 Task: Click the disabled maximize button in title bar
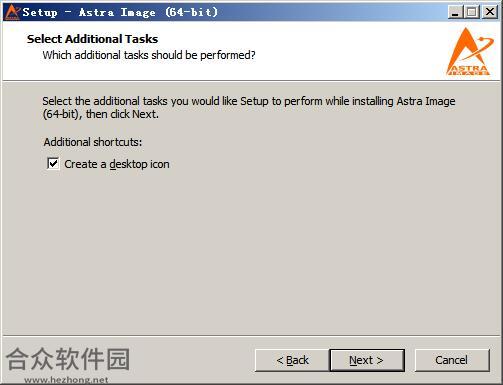tap(472, 12)
